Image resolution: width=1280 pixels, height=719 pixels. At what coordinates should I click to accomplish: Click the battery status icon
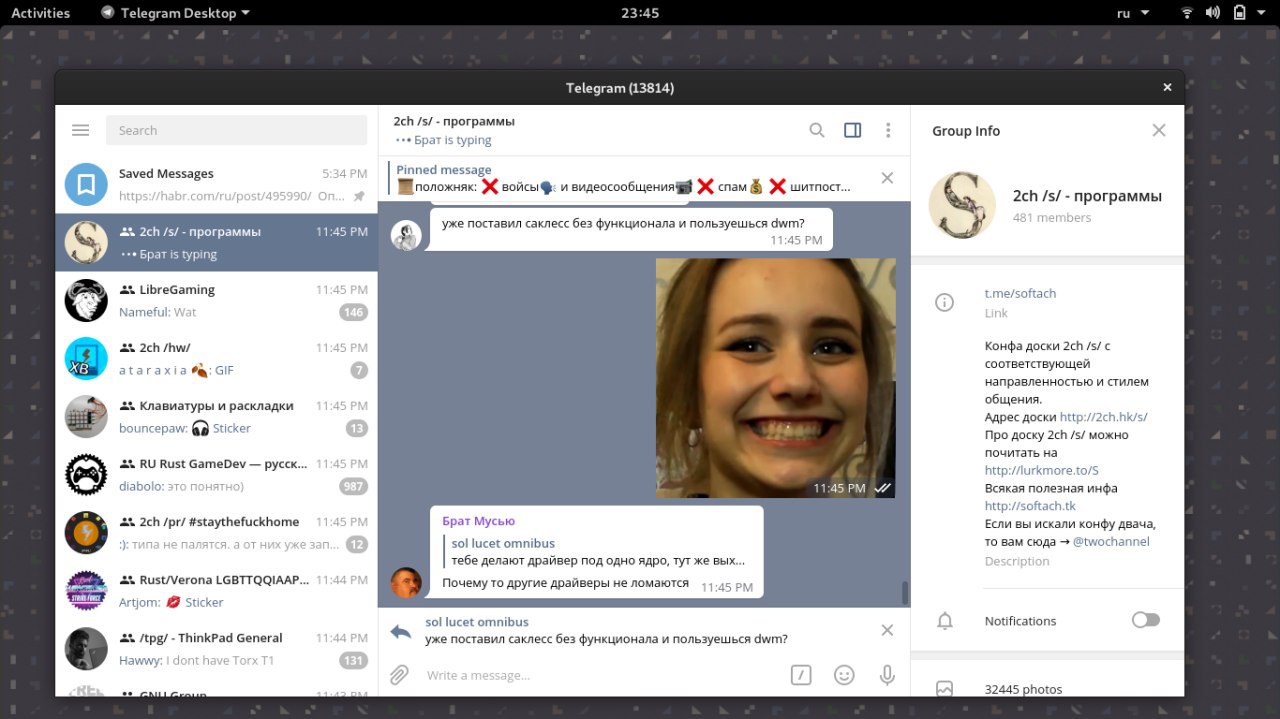(1239, 13)
